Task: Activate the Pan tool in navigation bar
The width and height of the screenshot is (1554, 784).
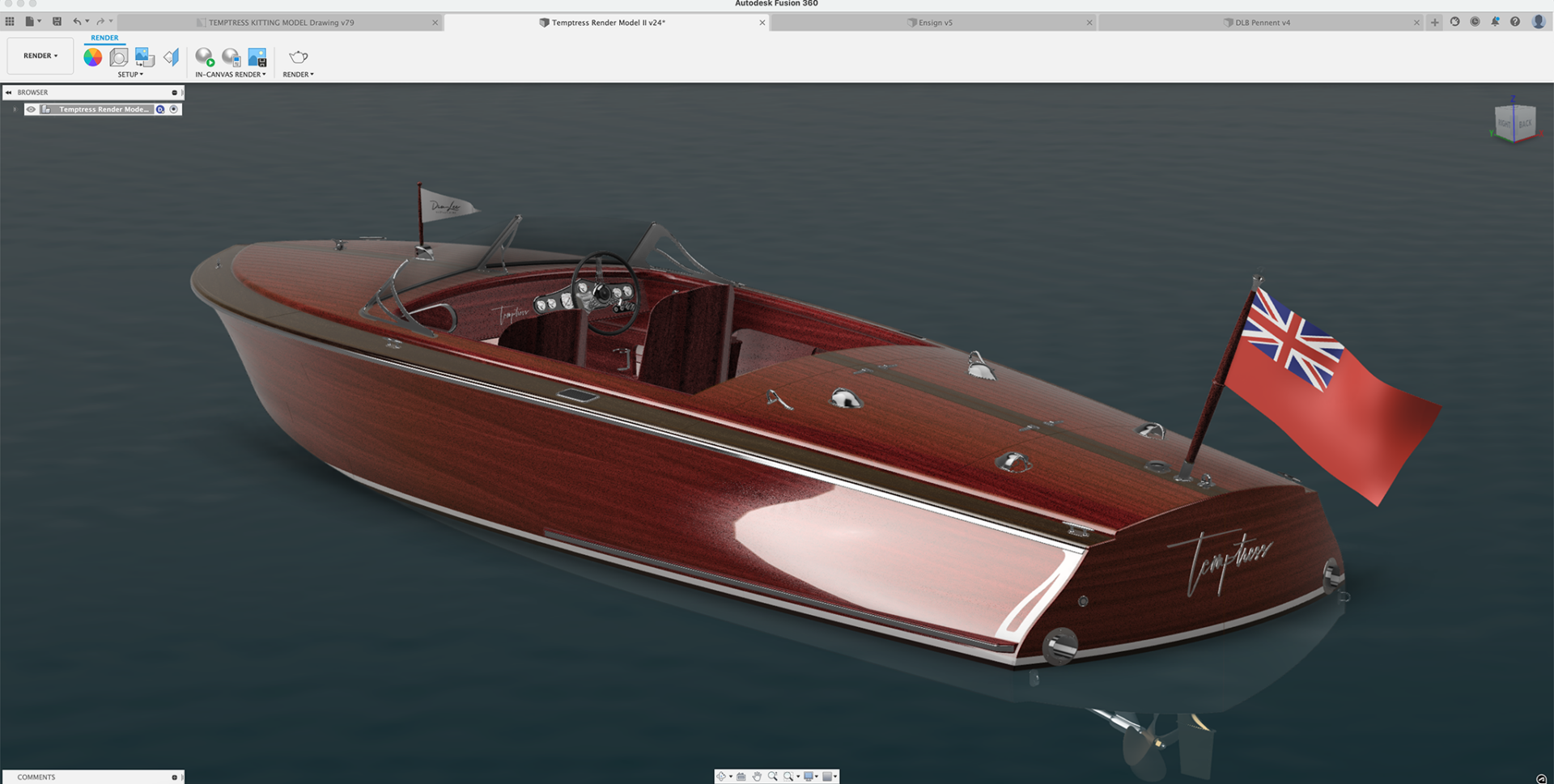Action: pyautogui.click(x=757, y=776)
